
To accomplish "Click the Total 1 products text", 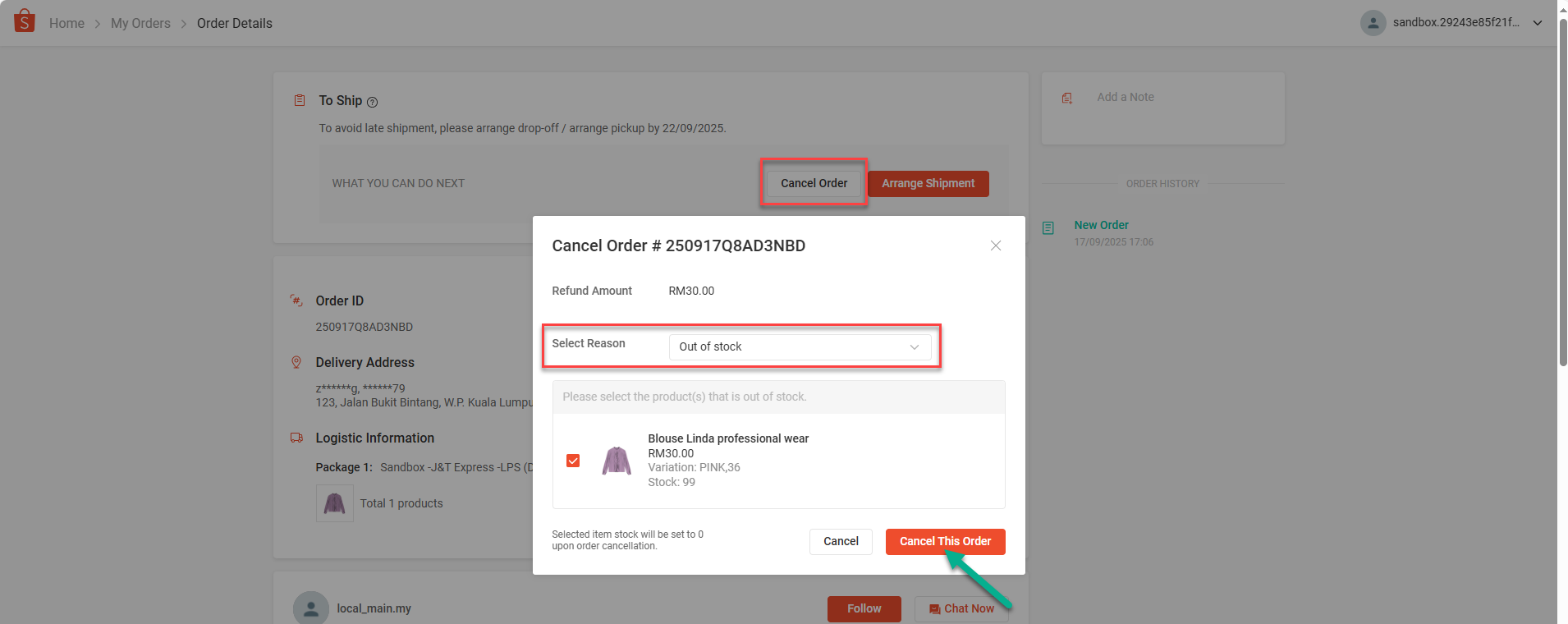I will pos(401,503).
